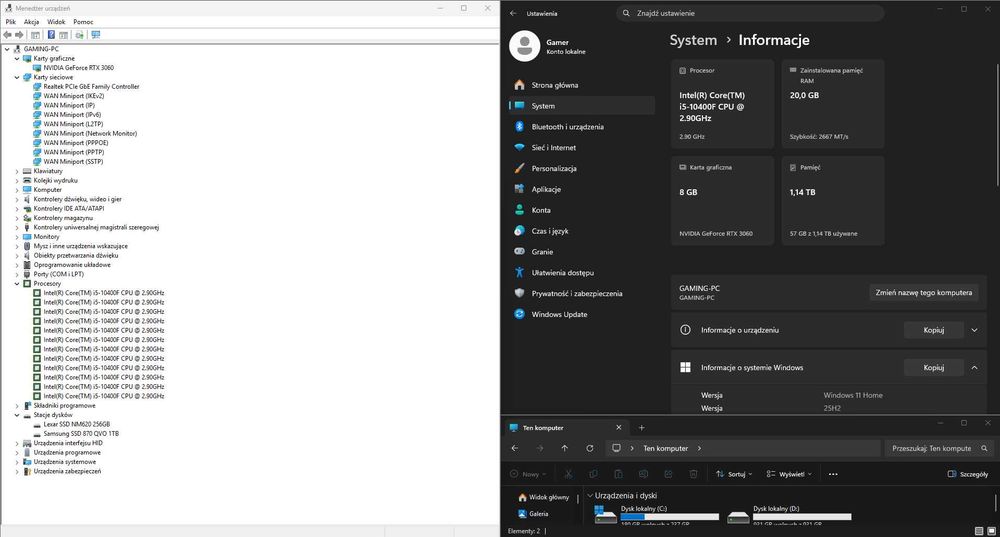
Task: Open the Akcja menu in Device Manager
Action: [31, 22]
